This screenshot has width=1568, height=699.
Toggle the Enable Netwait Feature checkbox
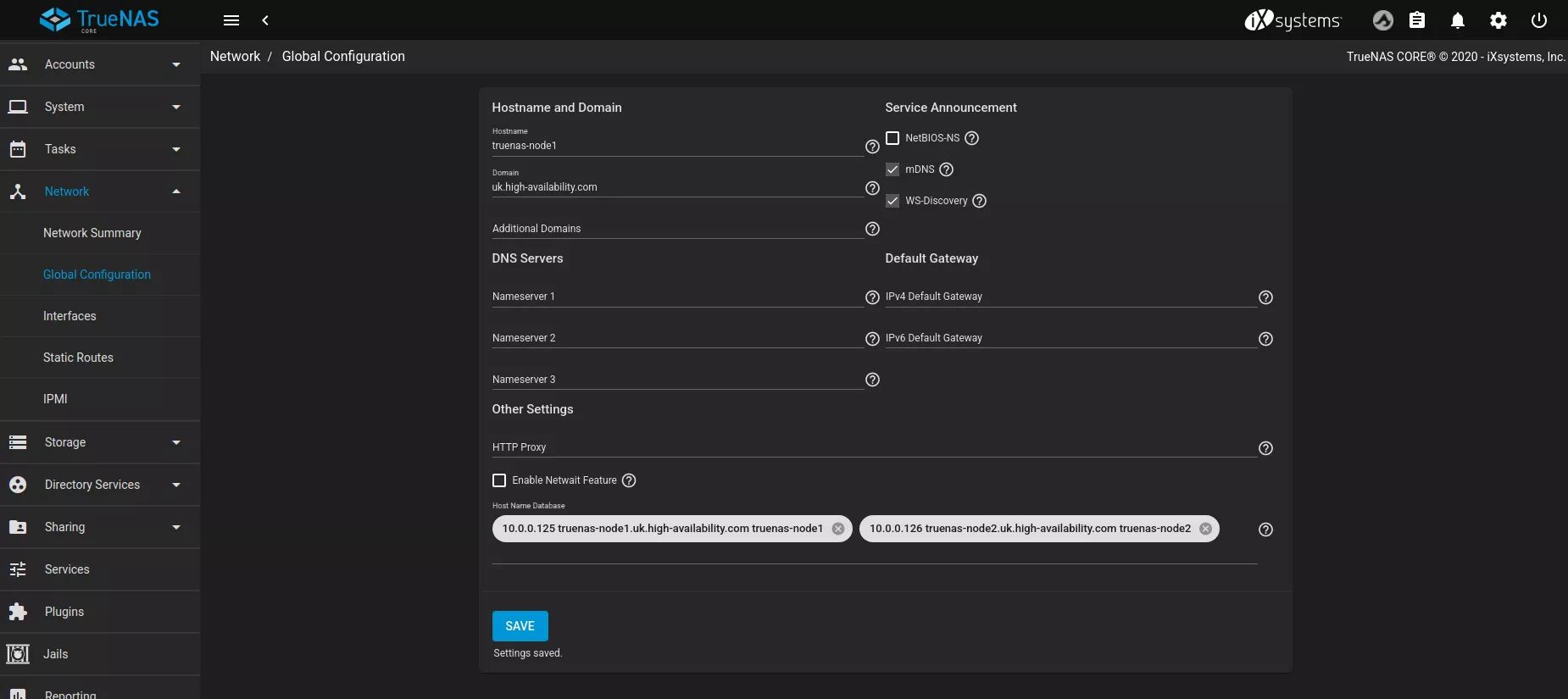[x=499, y=480]
